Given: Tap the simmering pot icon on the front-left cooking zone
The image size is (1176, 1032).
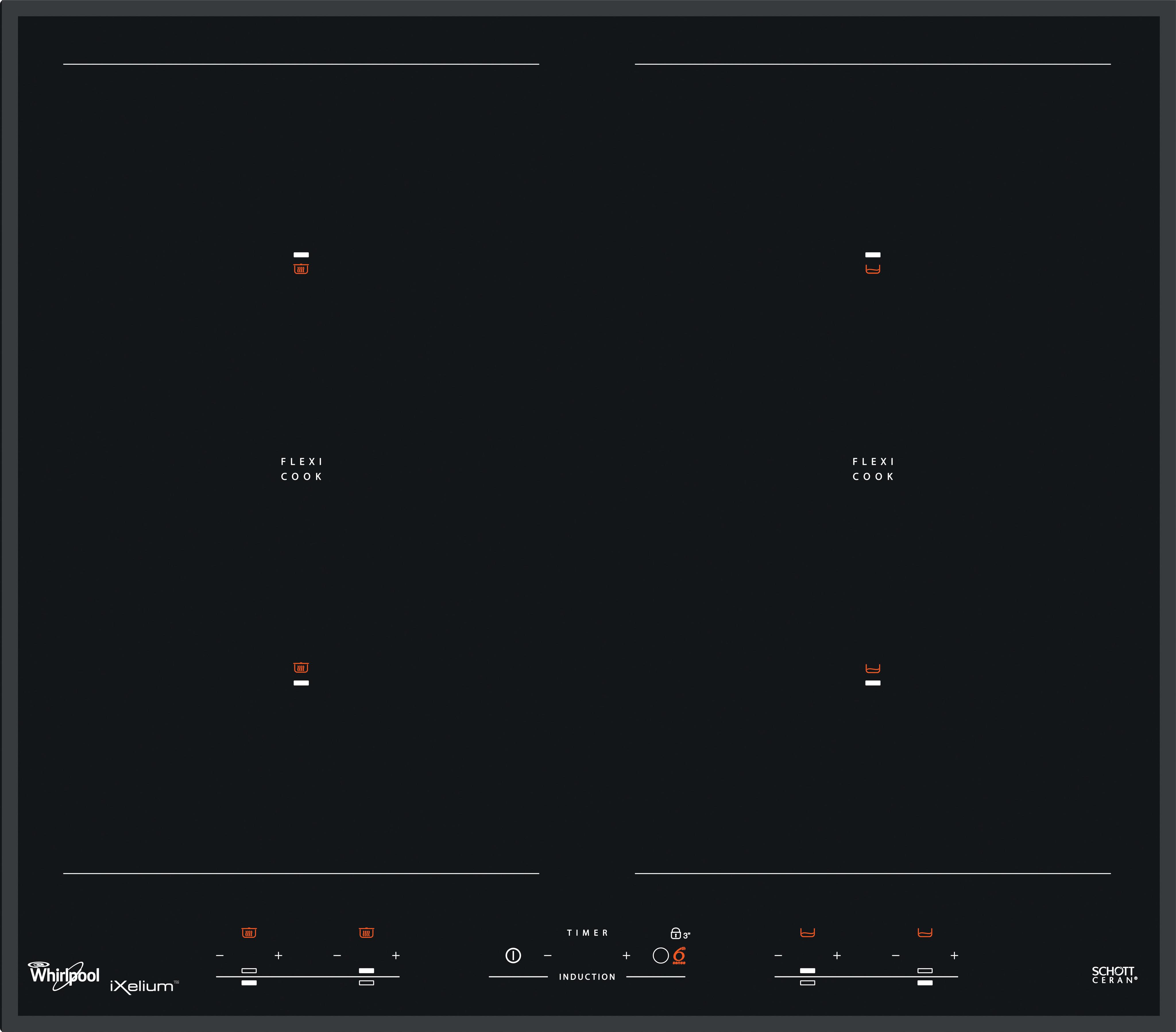Looking at the screenshot, I should coord(301,667).
